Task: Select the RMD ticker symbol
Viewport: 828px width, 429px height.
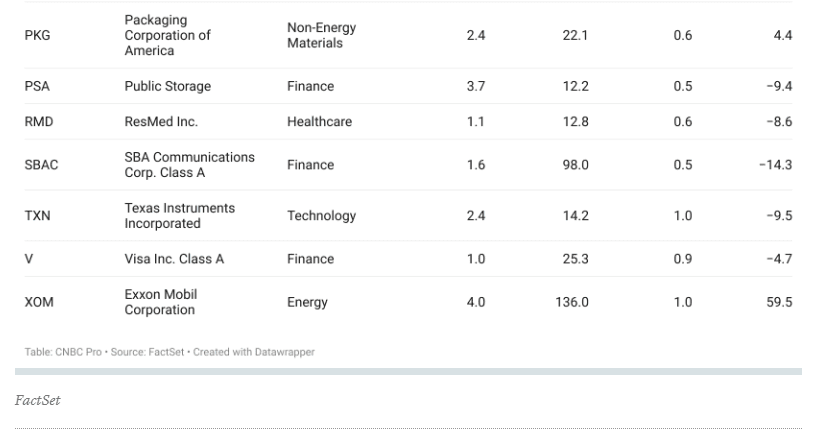Action: pyautogui.click(x=39, y=122)
